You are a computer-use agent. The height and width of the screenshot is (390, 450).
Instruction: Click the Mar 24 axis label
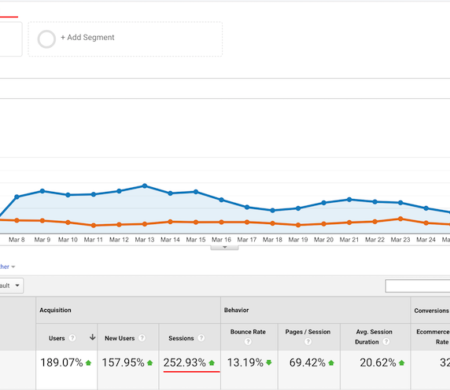426,240
